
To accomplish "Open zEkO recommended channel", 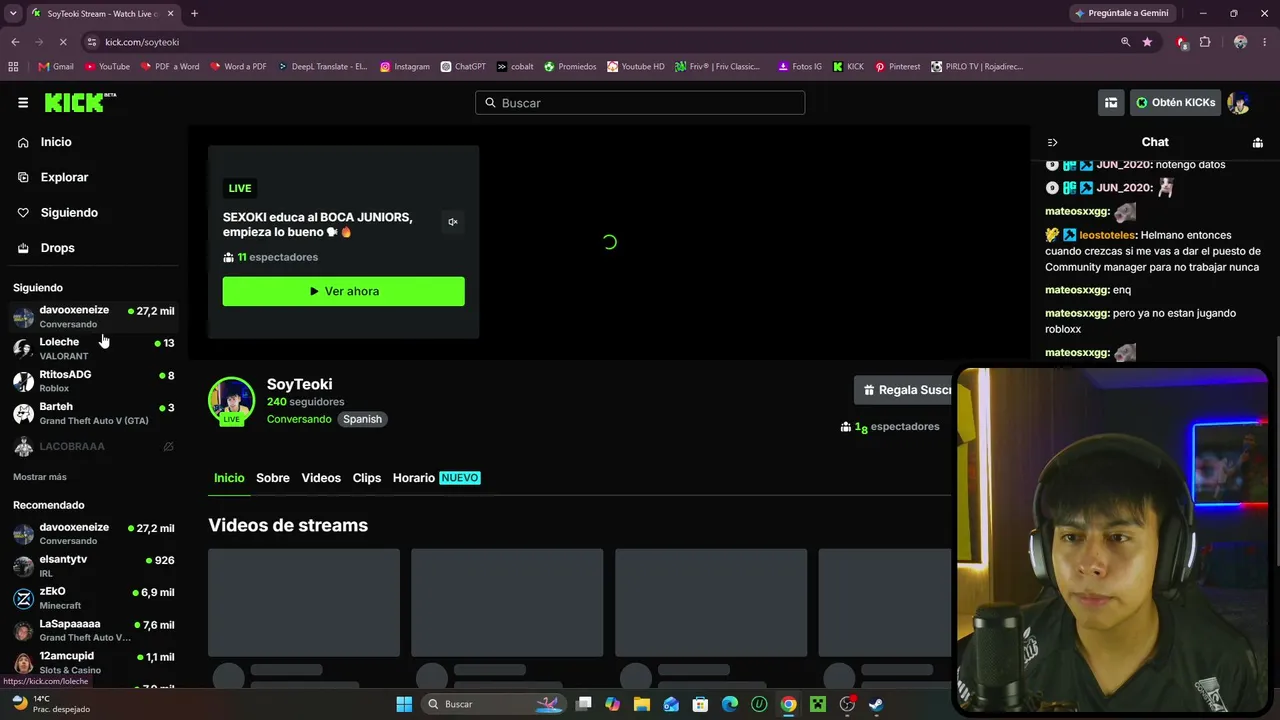I will point(94,598).
